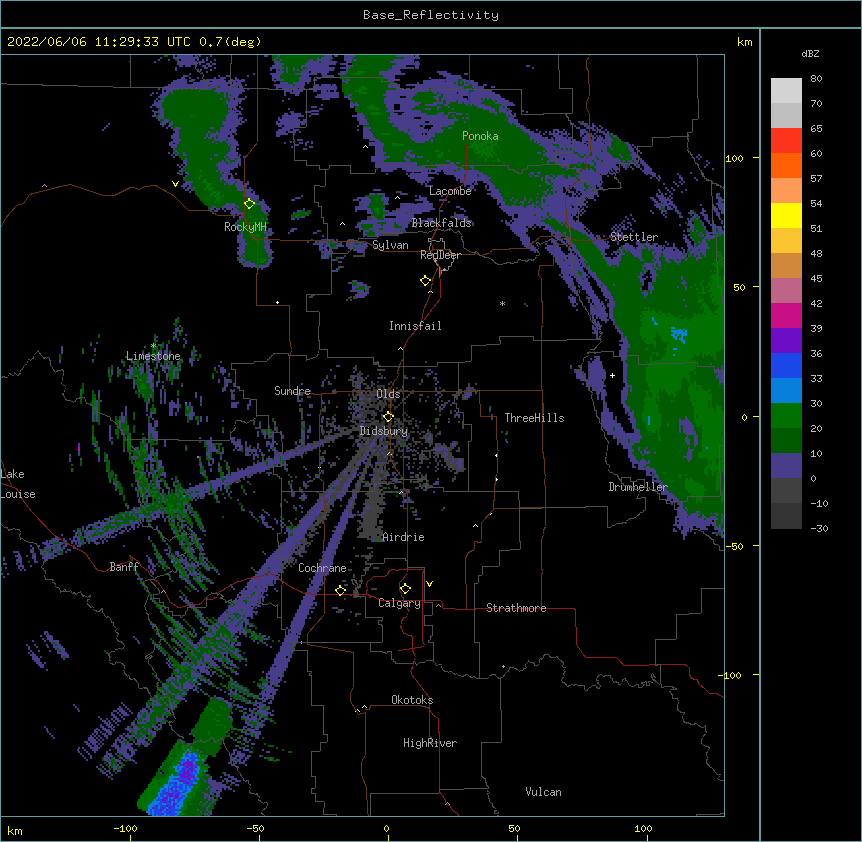
Task: Click the Drumheller label
Action: [638, 487]
